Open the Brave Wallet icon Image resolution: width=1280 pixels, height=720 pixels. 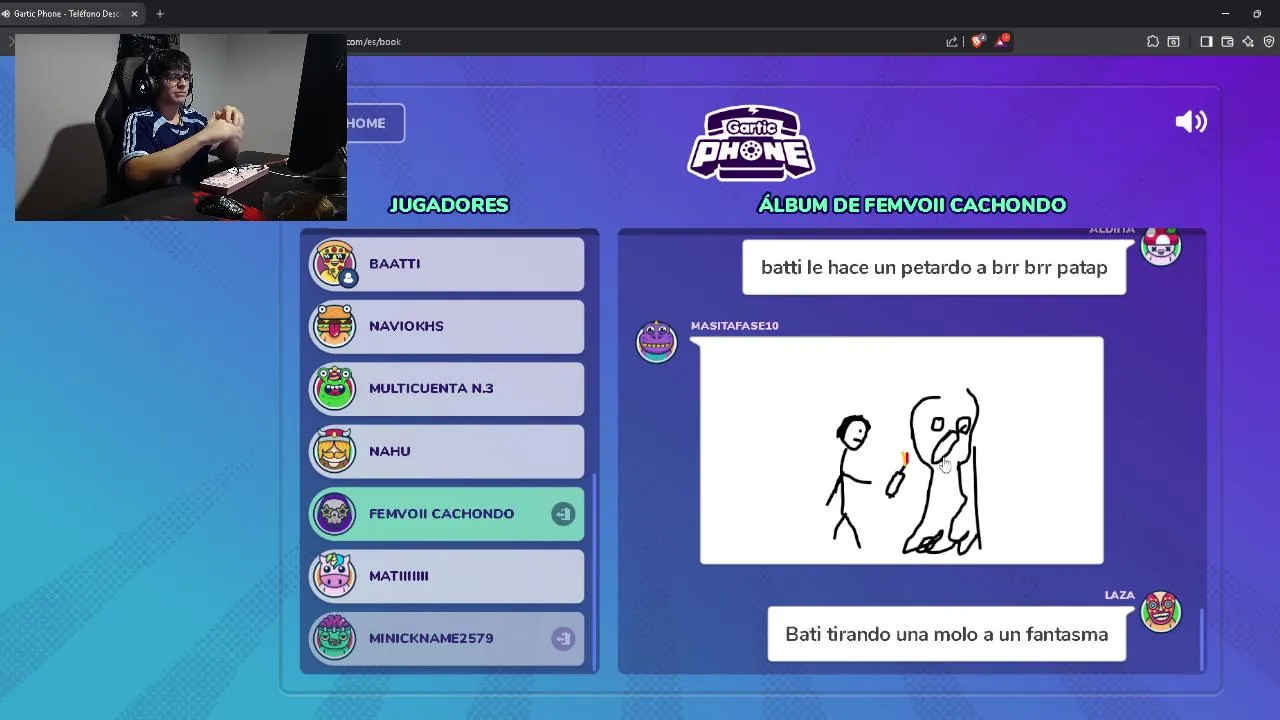[1227, 41]
